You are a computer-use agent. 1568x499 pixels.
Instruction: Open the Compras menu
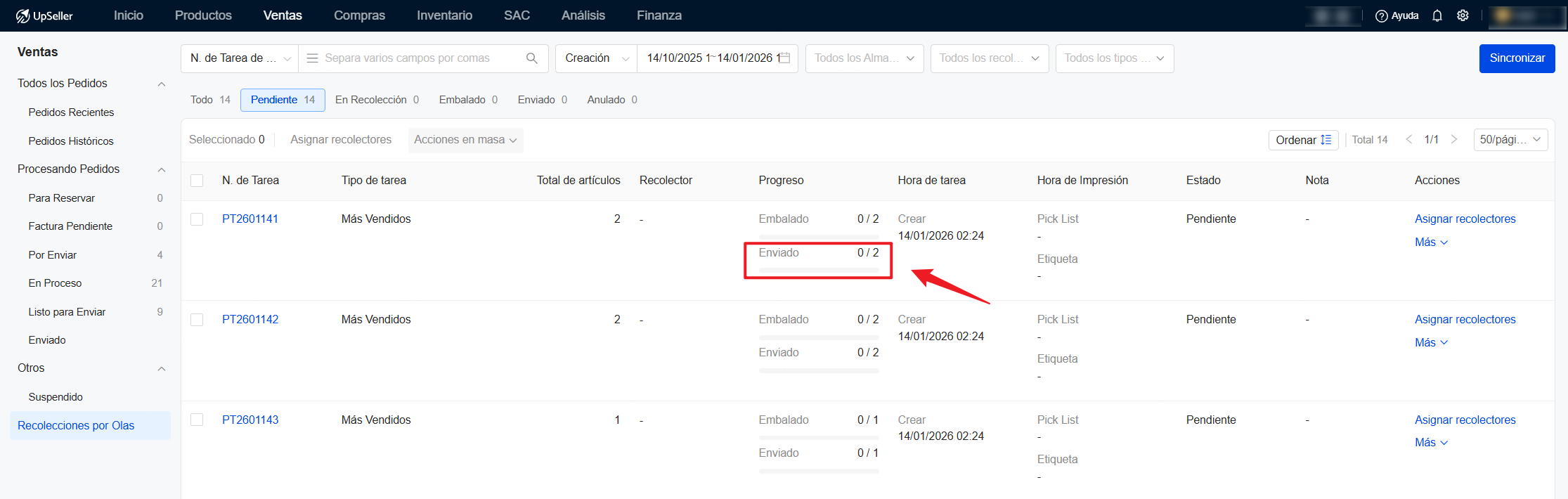pyautogui.click(x=359, y=15)
